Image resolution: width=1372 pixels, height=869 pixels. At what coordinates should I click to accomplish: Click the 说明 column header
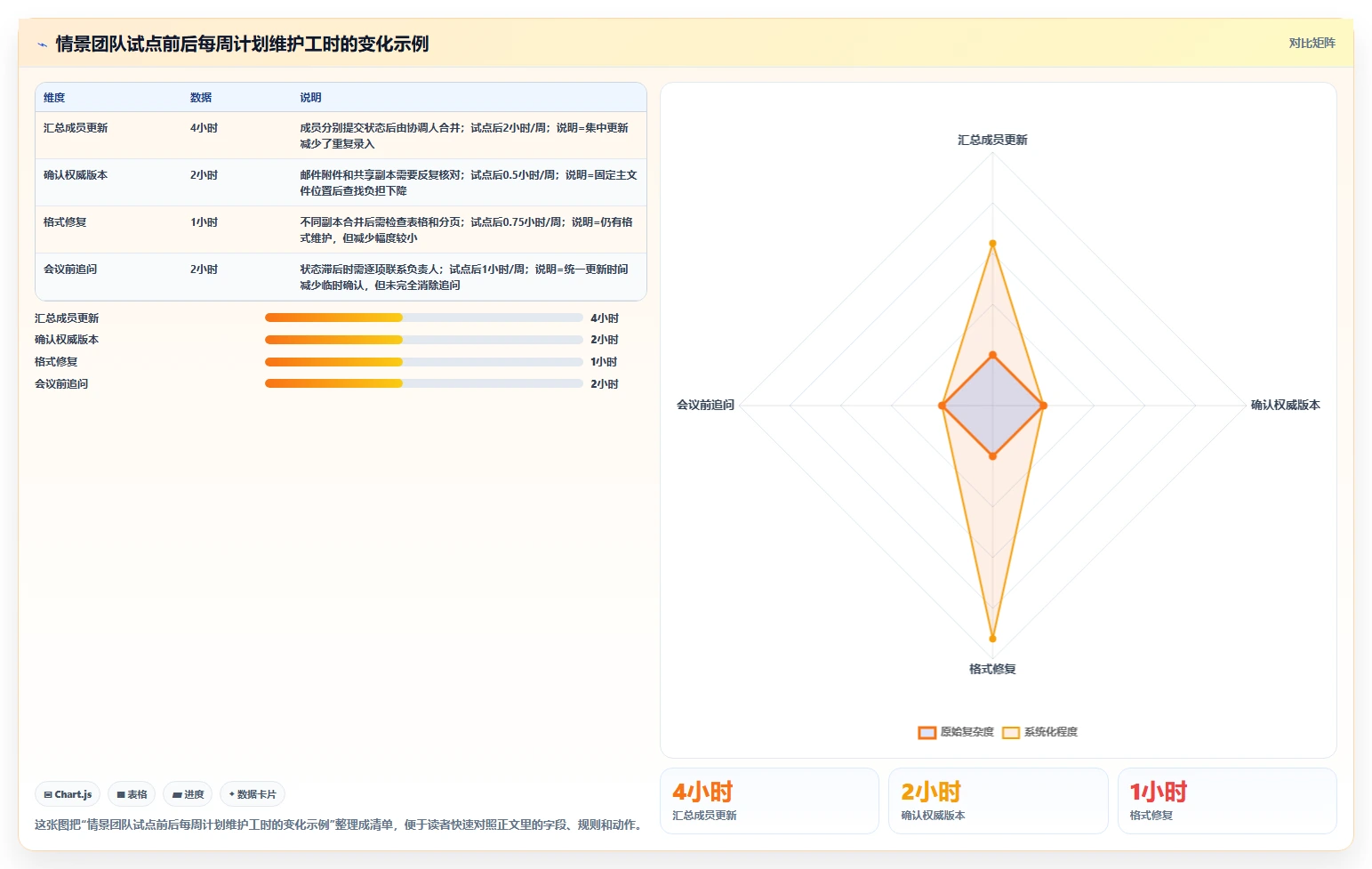point(310,98)
